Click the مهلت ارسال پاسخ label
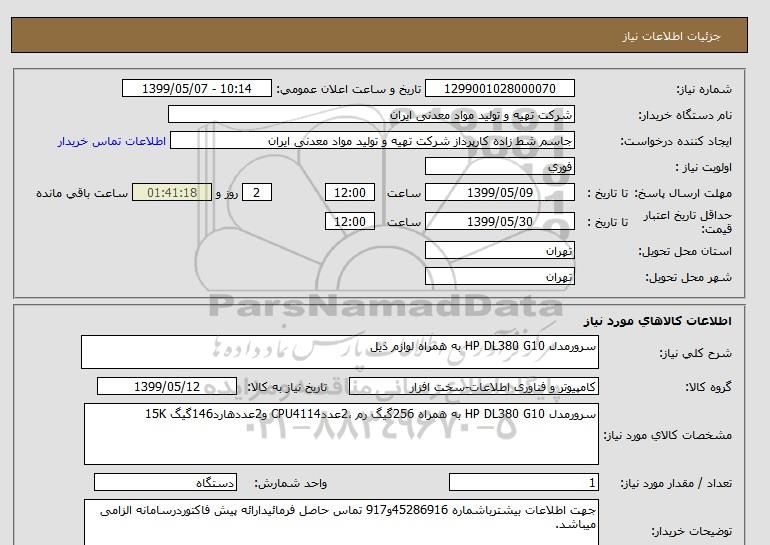Viewport: 770px width, 545px height. 683,193
